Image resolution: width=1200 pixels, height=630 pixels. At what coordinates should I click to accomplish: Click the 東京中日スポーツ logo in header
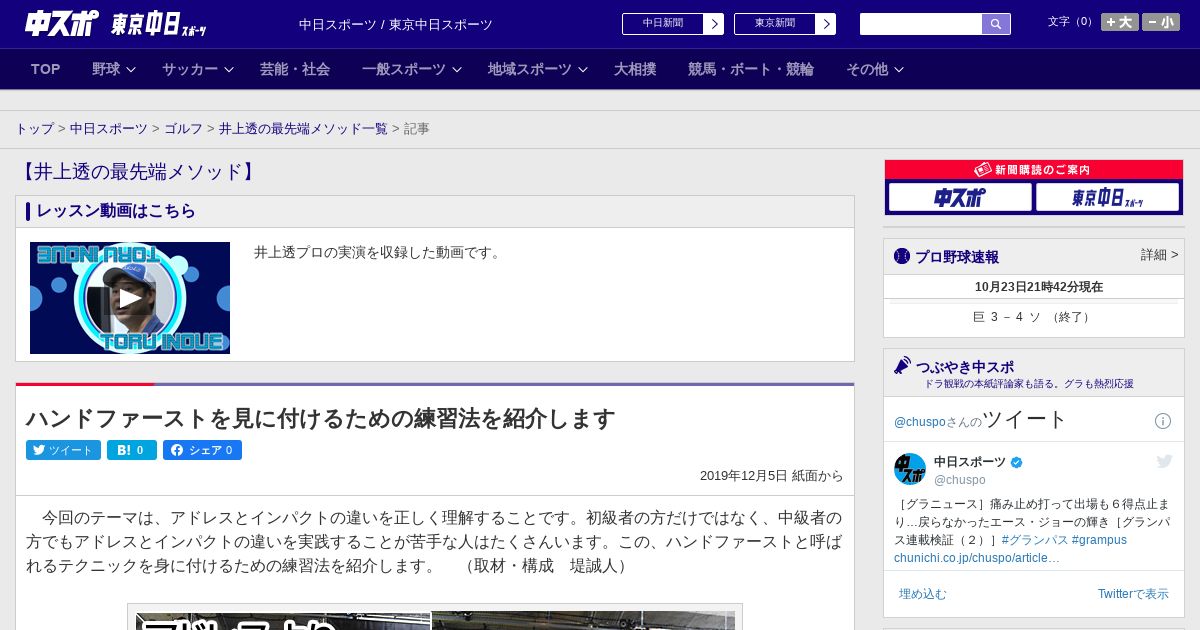[159, 24]
